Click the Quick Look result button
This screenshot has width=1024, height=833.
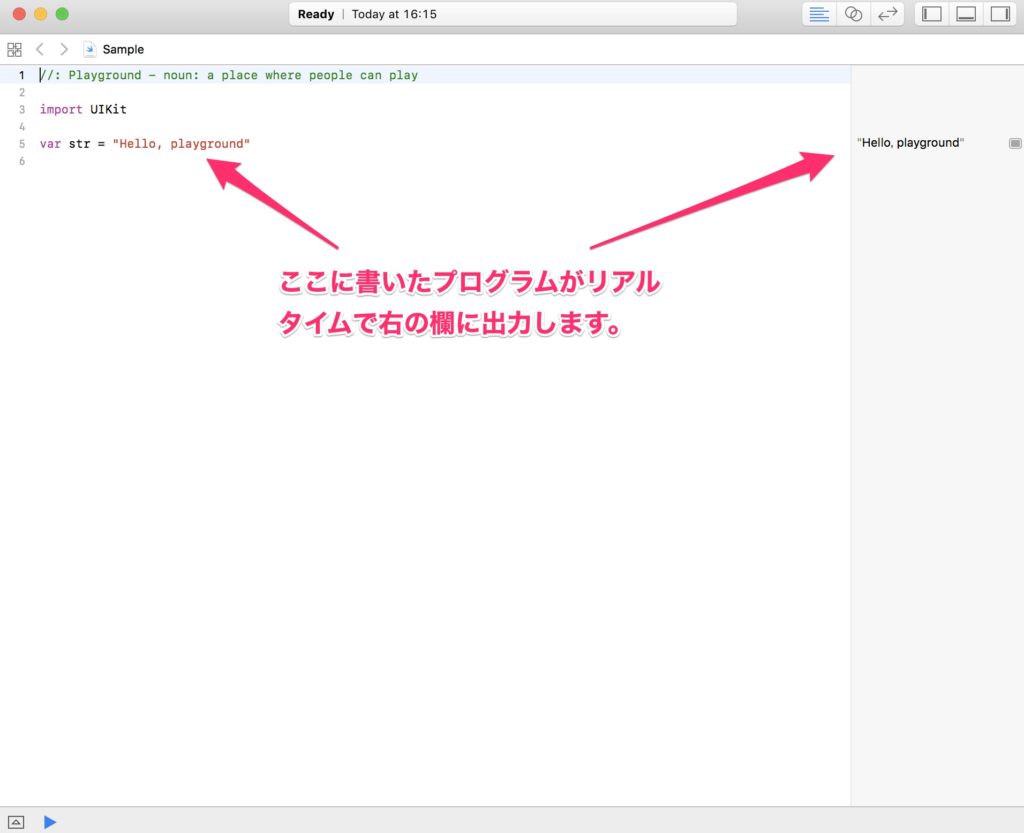pyautogui.click(x=1014, y=143)
